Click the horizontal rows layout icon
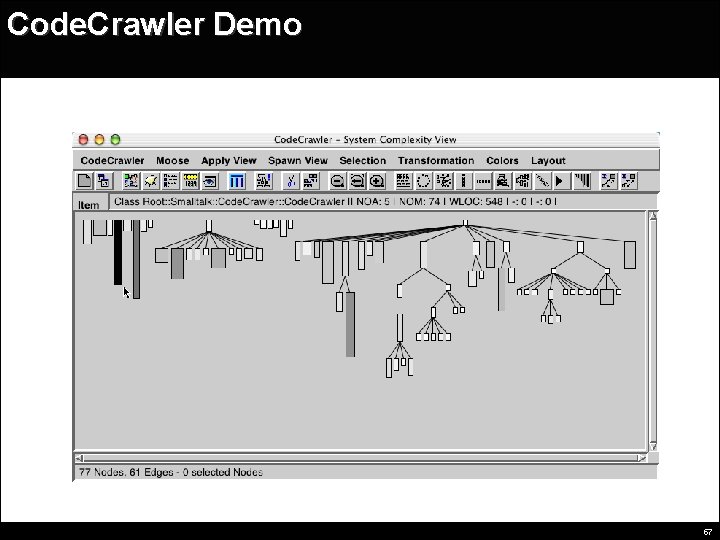Image resolution: width=720 pixels, height=540 pixels. click(404, 181)
